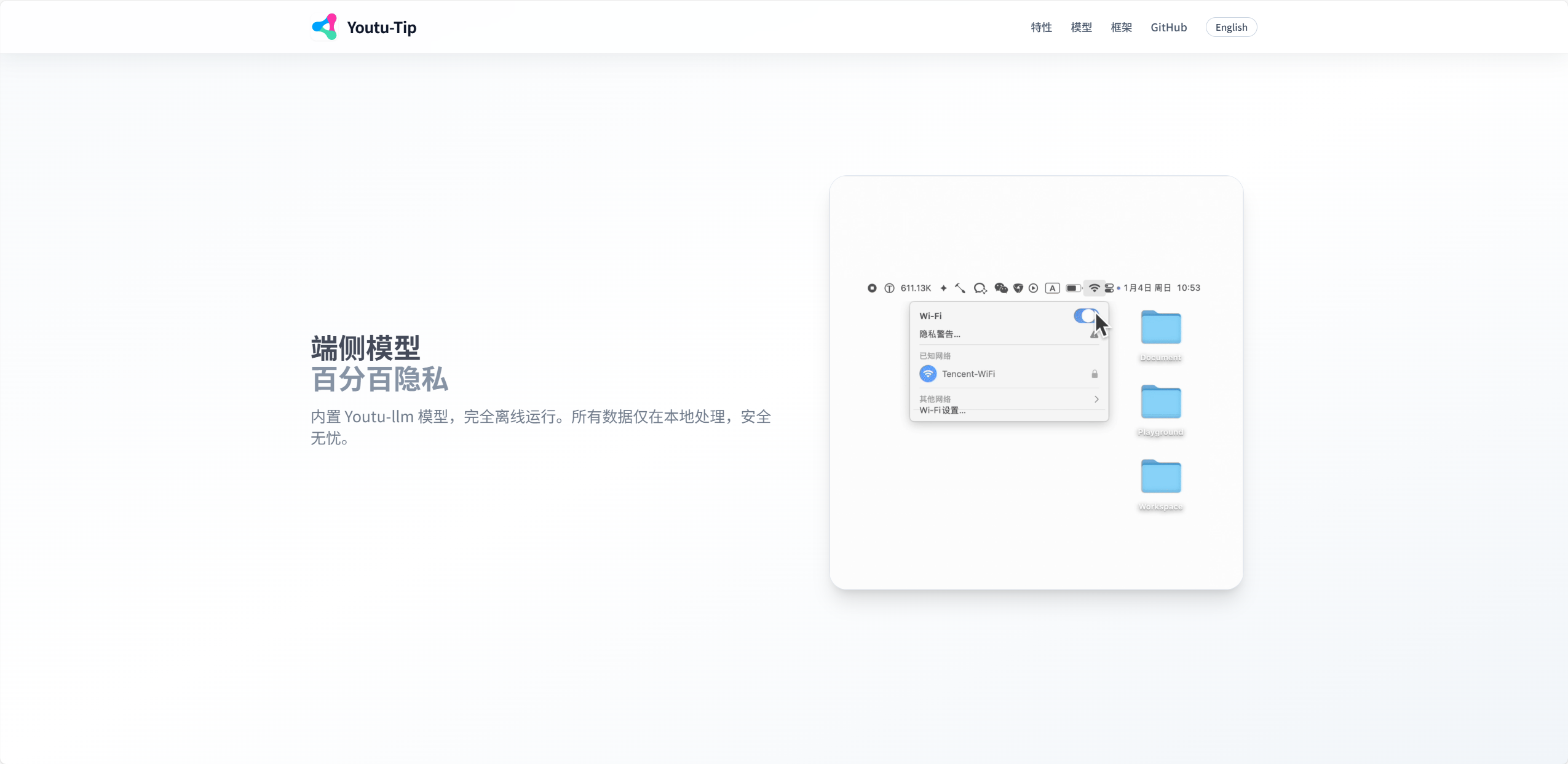
Task: Click the Youtu-Tip brand name text
Action: tap(381, 27)
